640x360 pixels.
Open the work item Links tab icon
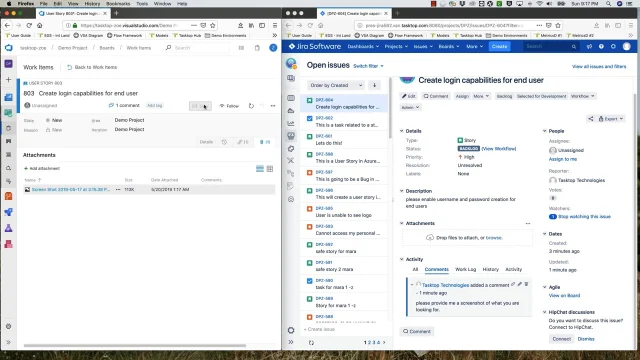242,142
